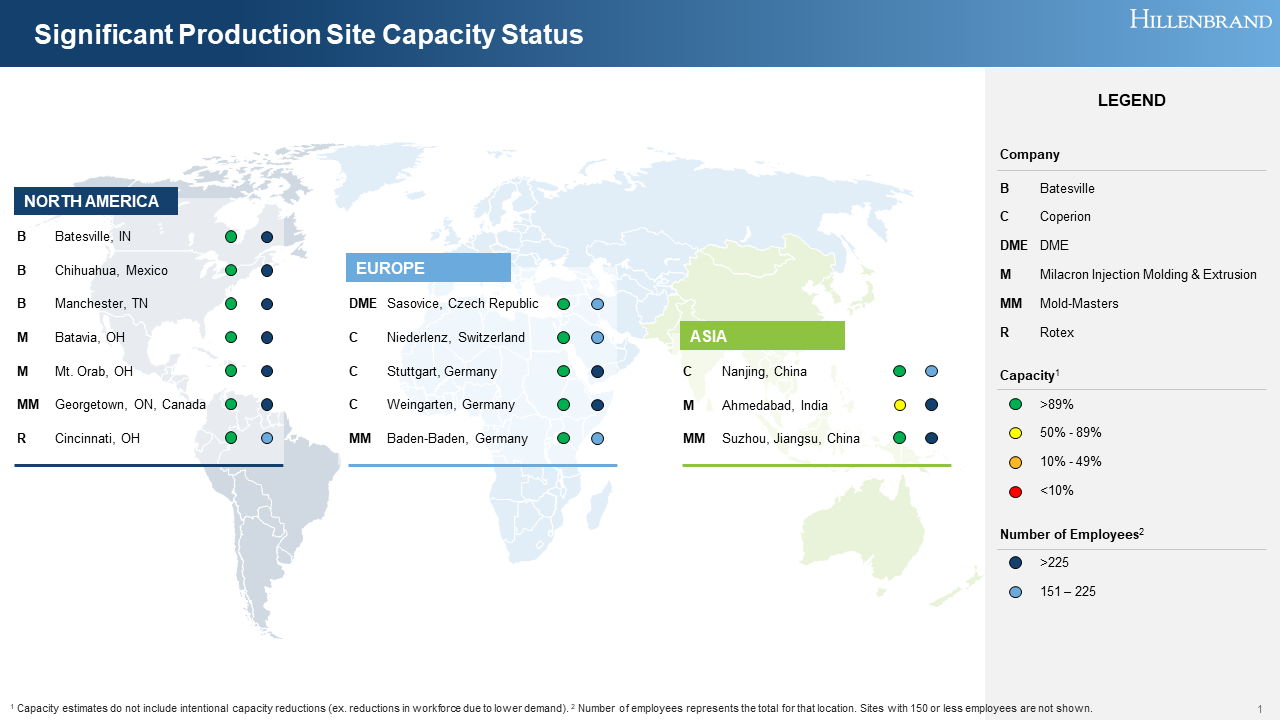Screen dimensions: 1280x720
Task: Click the light blue employee dot for Nanjing
Action: point(931,371)
